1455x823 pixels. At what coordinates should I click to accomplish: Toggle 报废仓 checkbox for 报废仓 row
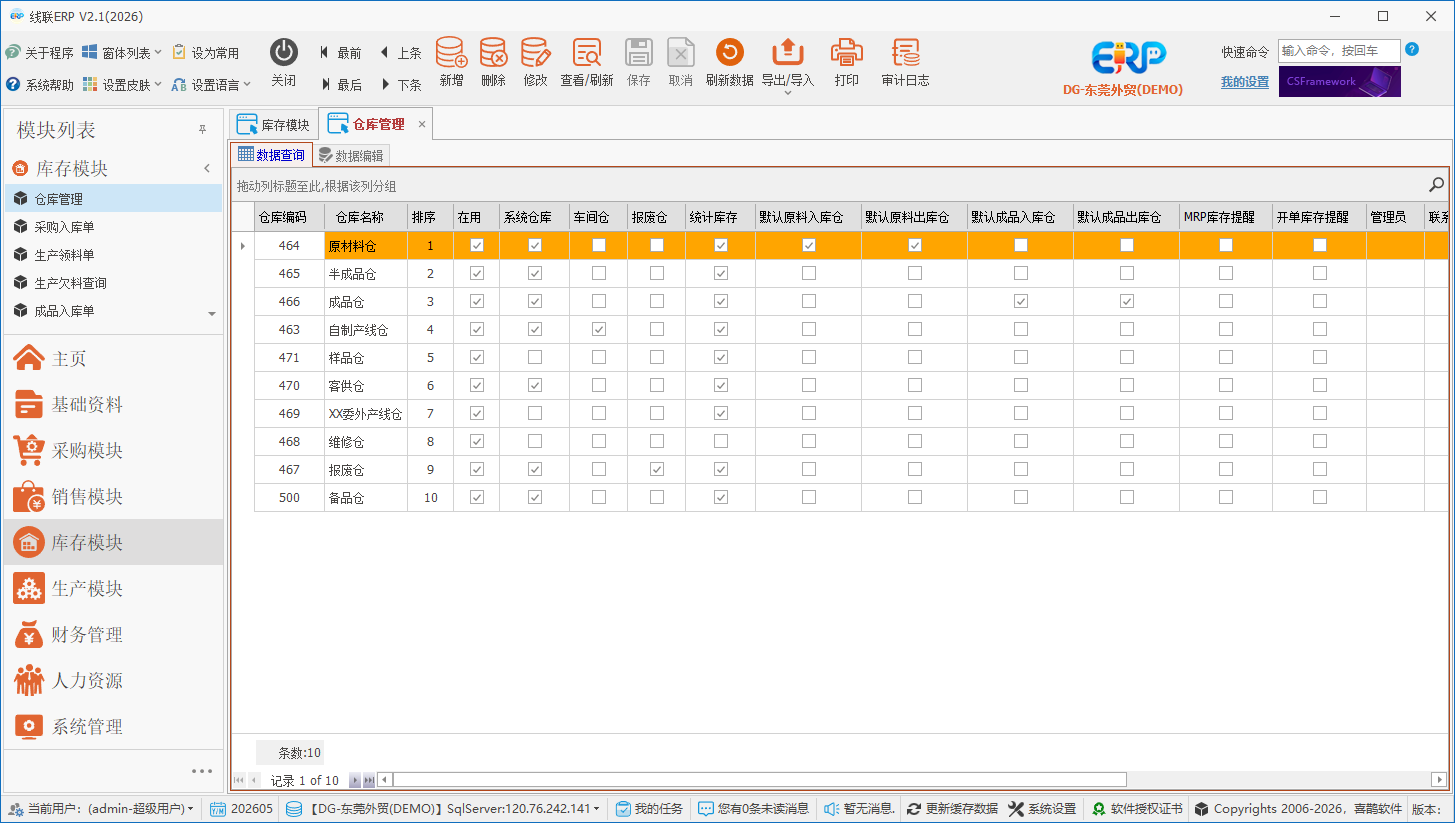click(x=657, y=469)
